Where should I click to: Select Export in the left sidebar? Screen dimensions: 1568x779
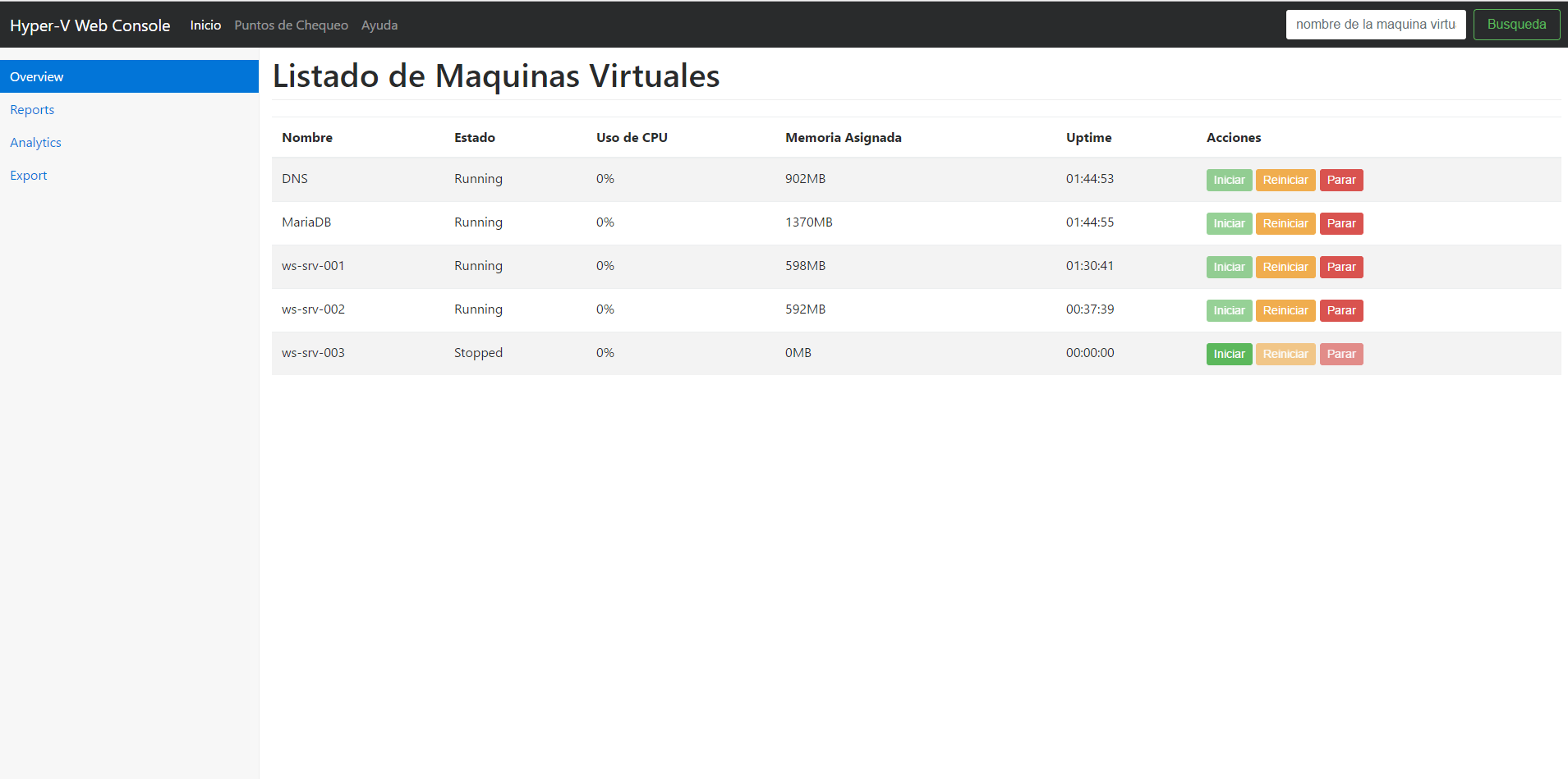[28, 175]
